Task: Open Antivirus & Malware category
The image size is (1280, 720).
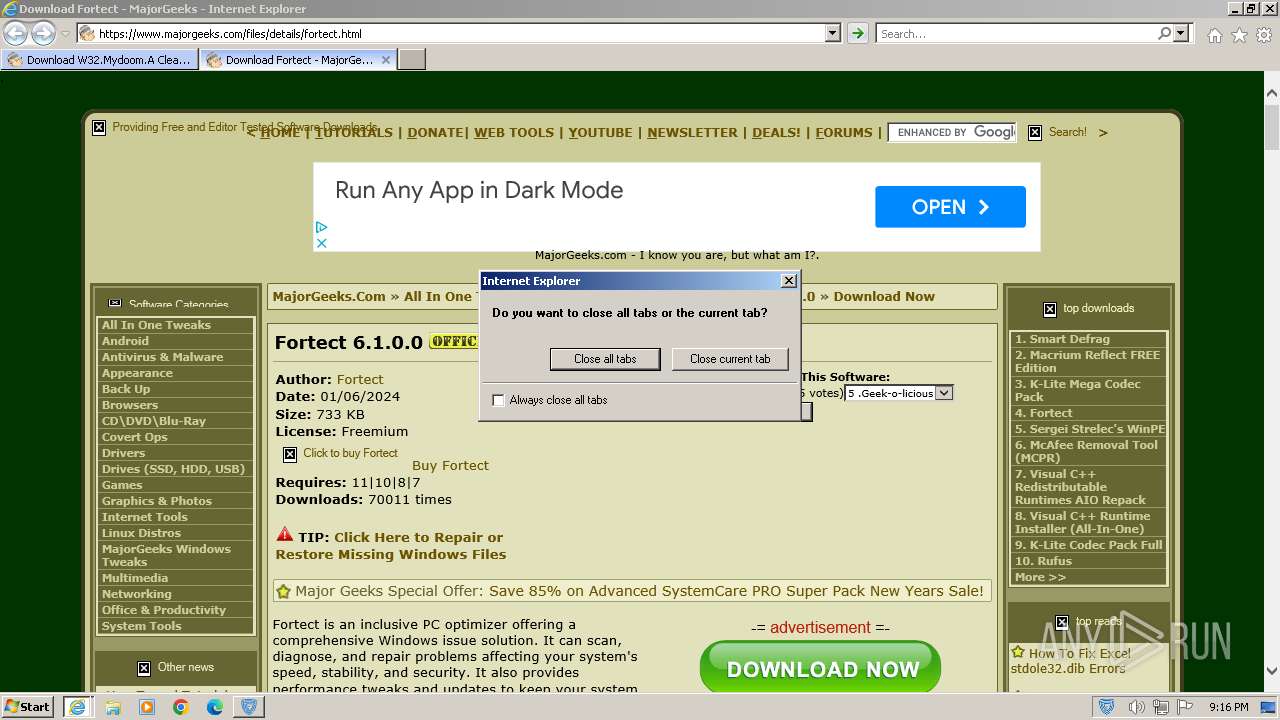Action: tap(162, 357)
